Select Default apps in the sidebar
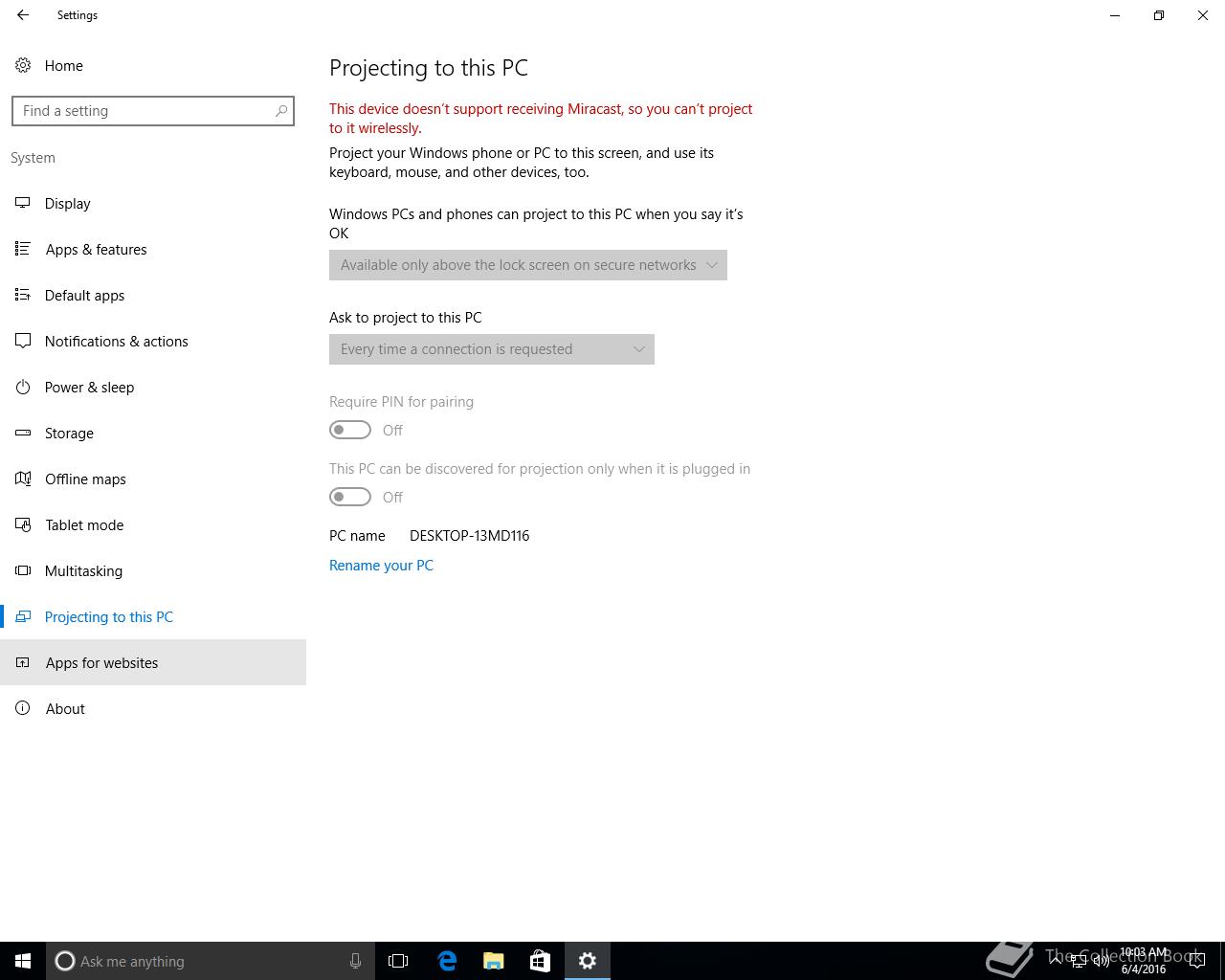Screen dimensions: 1225x980 153,295
